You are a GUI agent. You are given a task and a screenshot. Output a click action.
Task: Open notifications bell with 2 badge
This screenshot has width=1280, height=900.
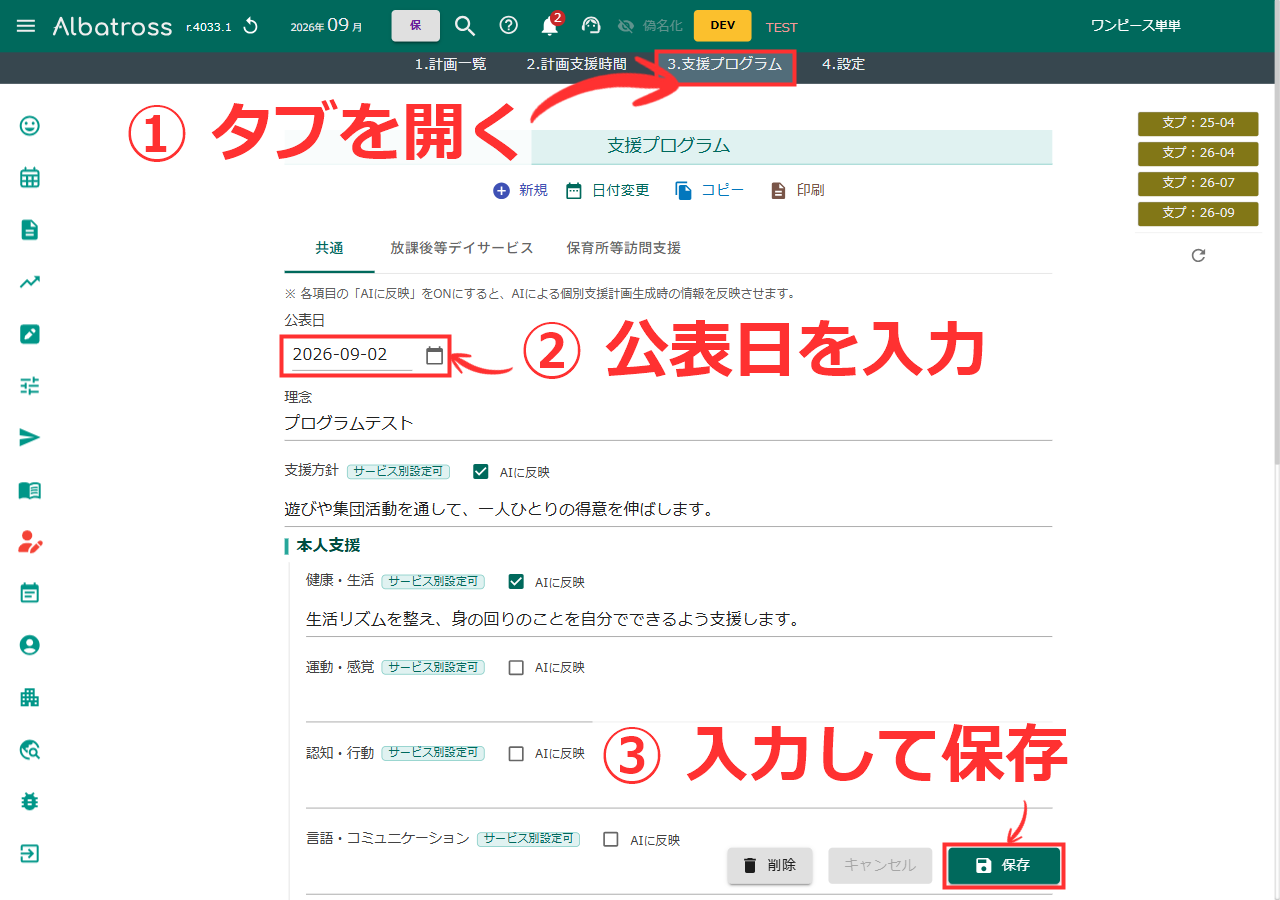click(x=551, y=25)
